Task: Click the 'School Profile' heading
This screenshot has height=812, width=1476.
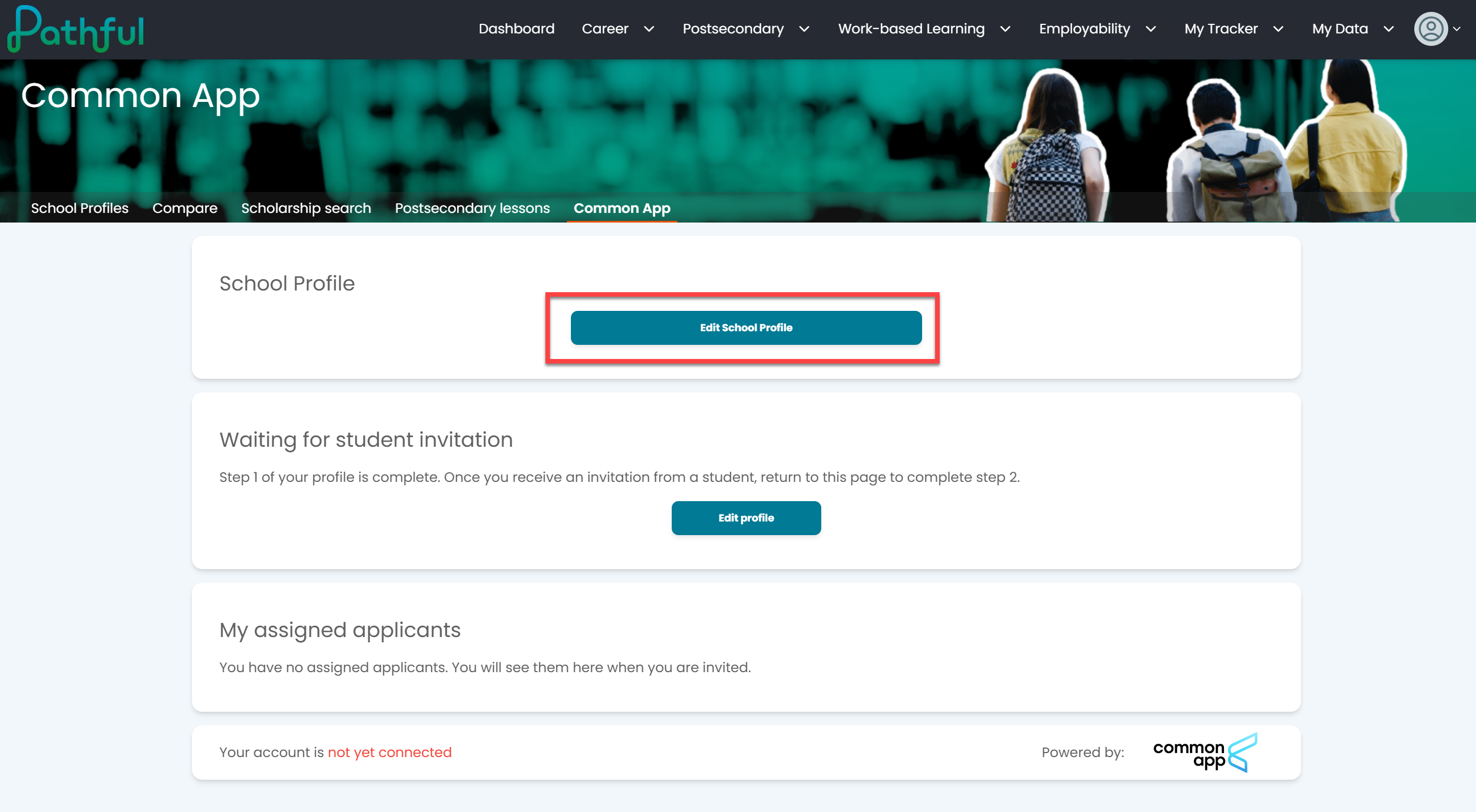Action: 287,284
